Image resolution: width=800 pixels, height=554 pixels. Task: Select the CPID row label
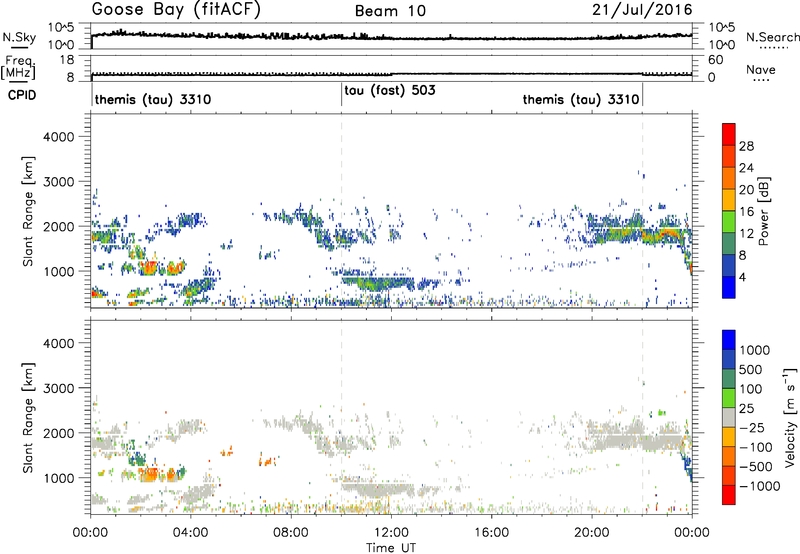tap(22, 95)
